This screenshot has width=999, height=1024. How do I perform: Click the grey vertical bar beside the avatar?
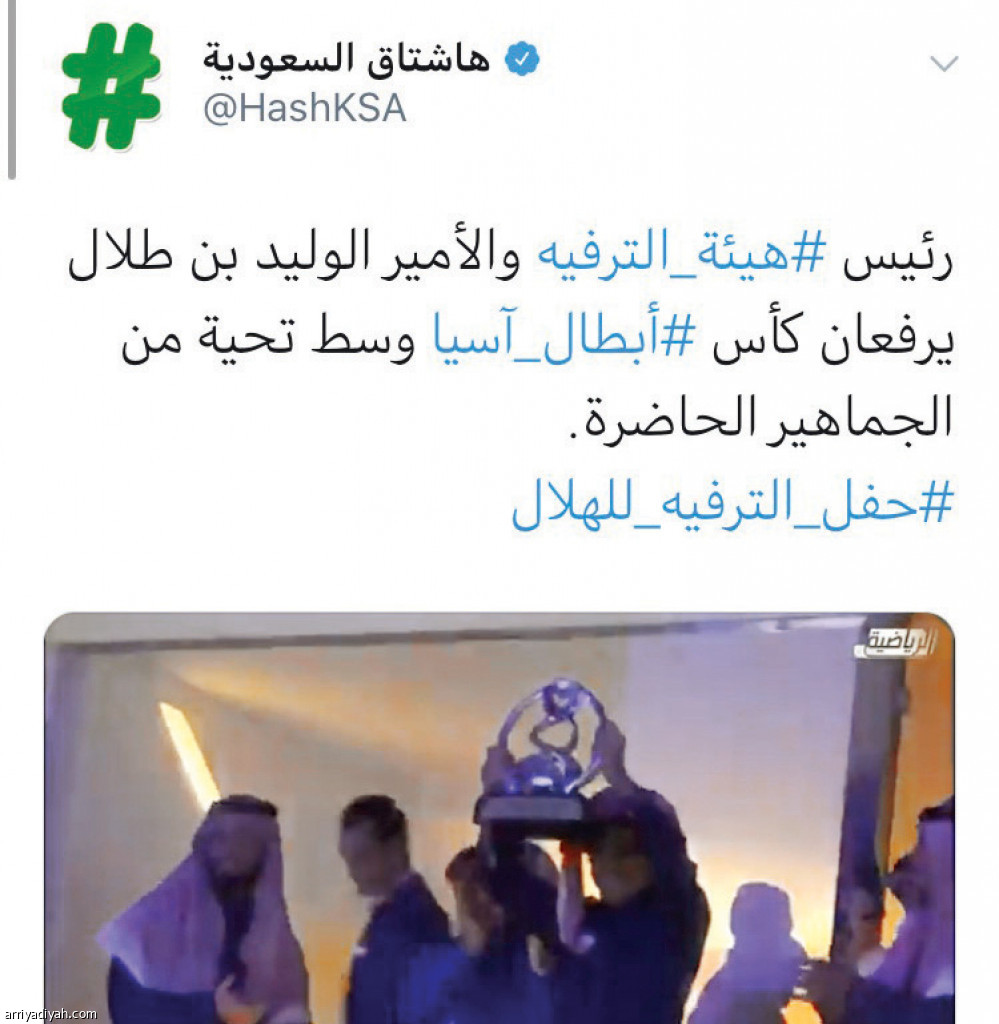[x=11, y=89]
